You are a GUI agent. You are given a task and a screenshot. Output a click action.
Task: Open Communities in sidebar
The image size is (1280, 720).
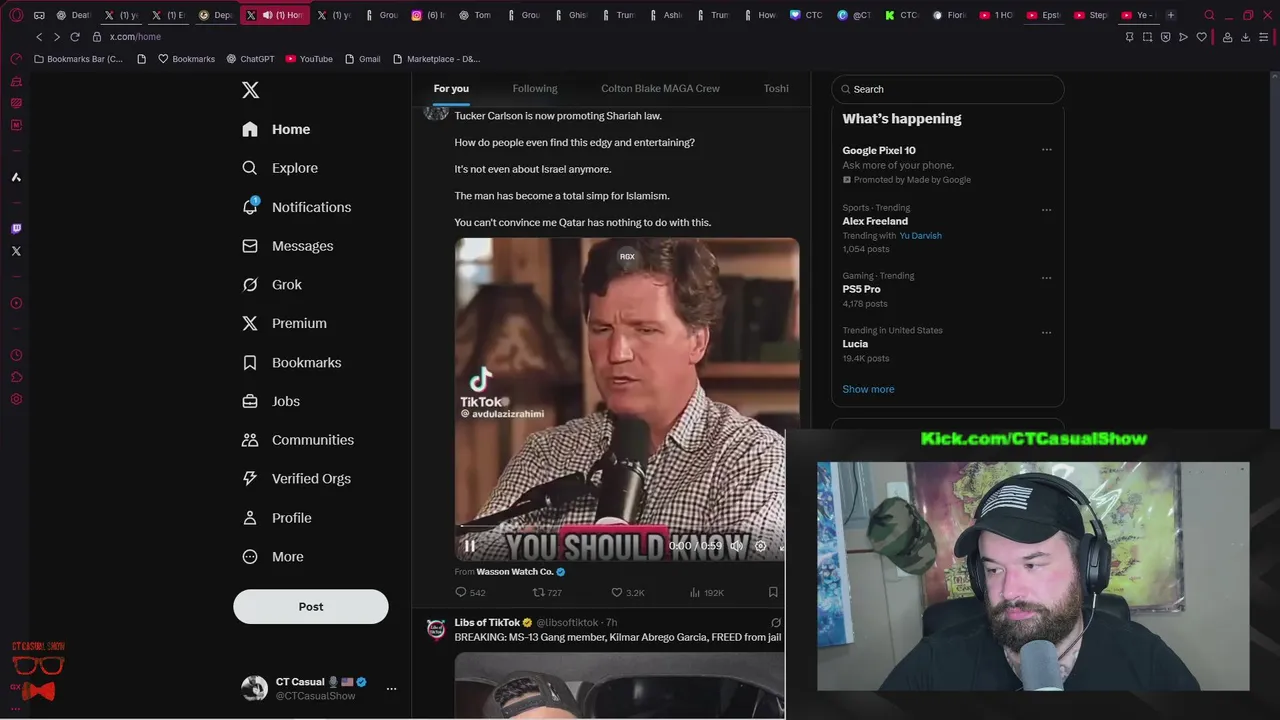point(297,440)
